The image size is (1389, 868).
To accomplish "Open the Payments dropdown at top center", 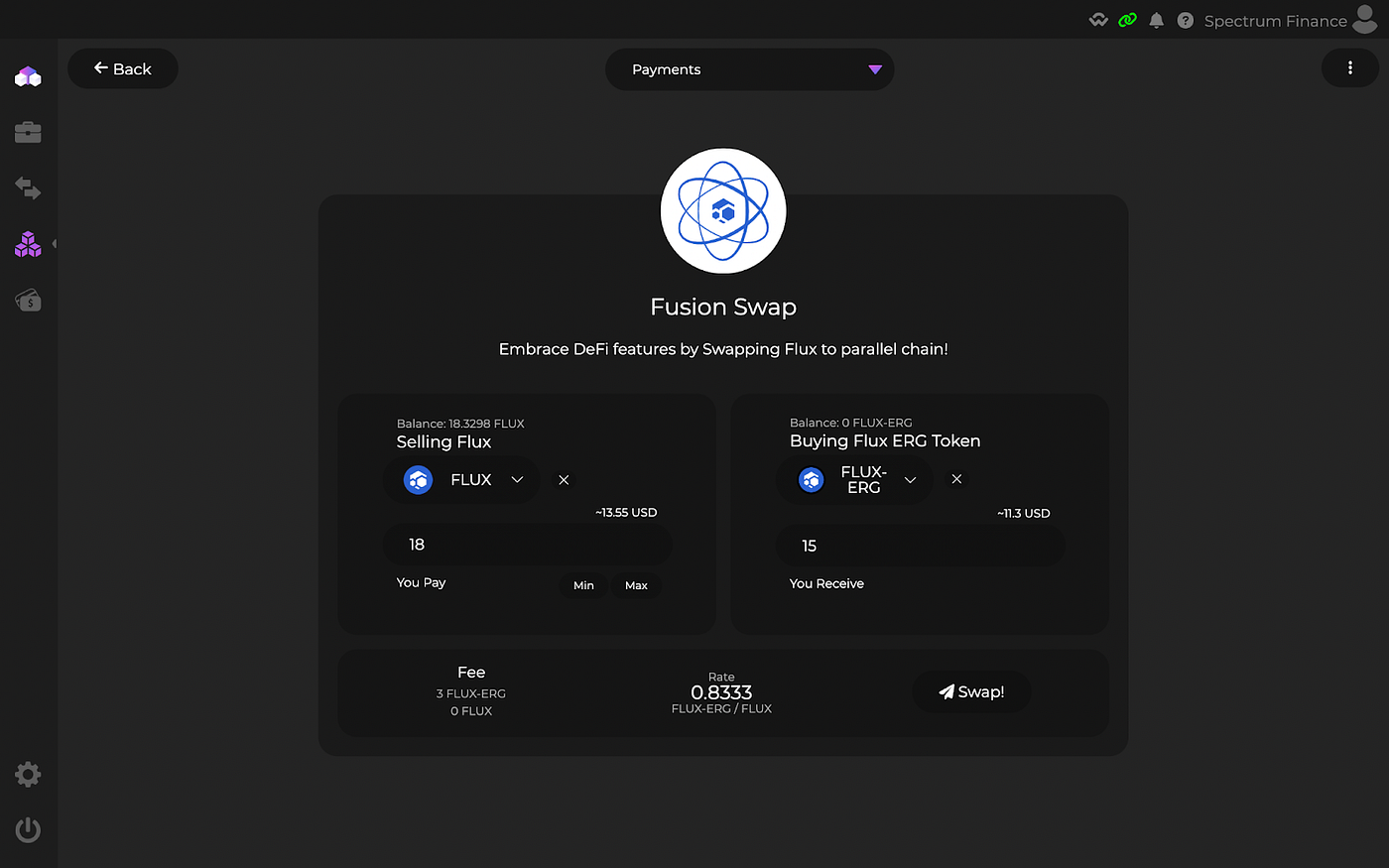I will click(749, 69).
